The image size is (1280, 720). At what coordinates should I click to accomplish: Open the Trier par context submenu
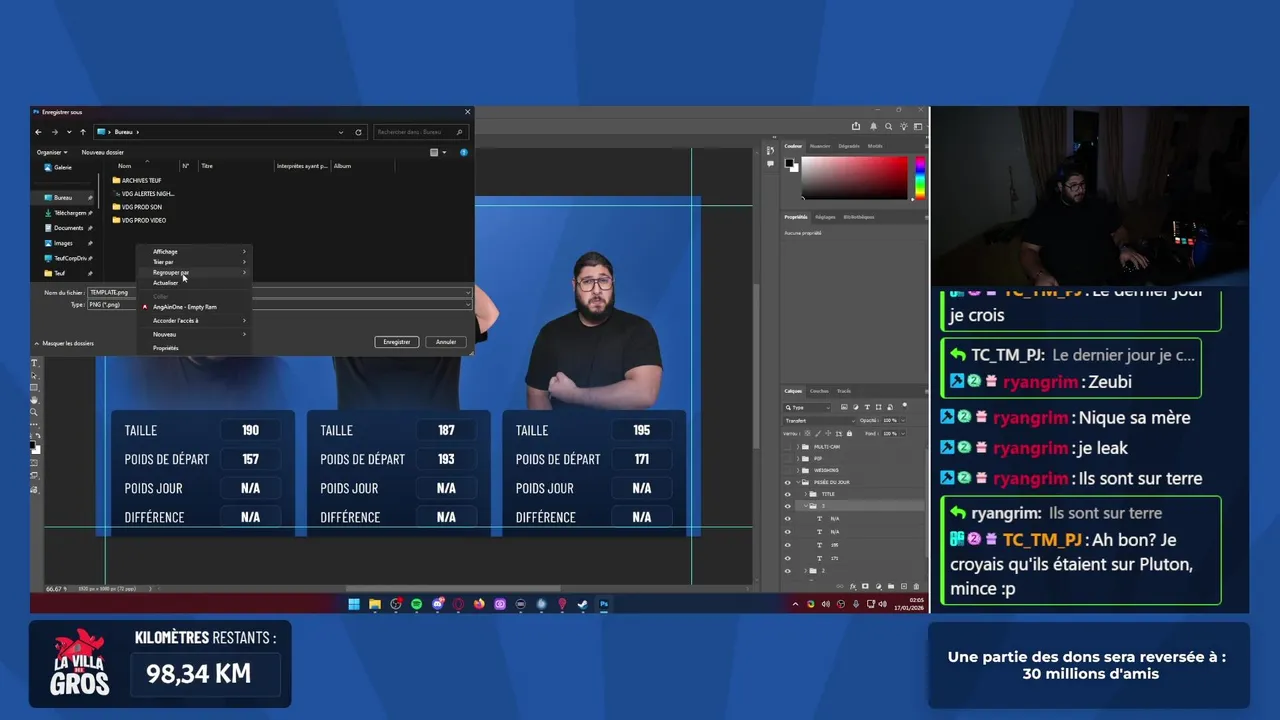click(194, 262)
